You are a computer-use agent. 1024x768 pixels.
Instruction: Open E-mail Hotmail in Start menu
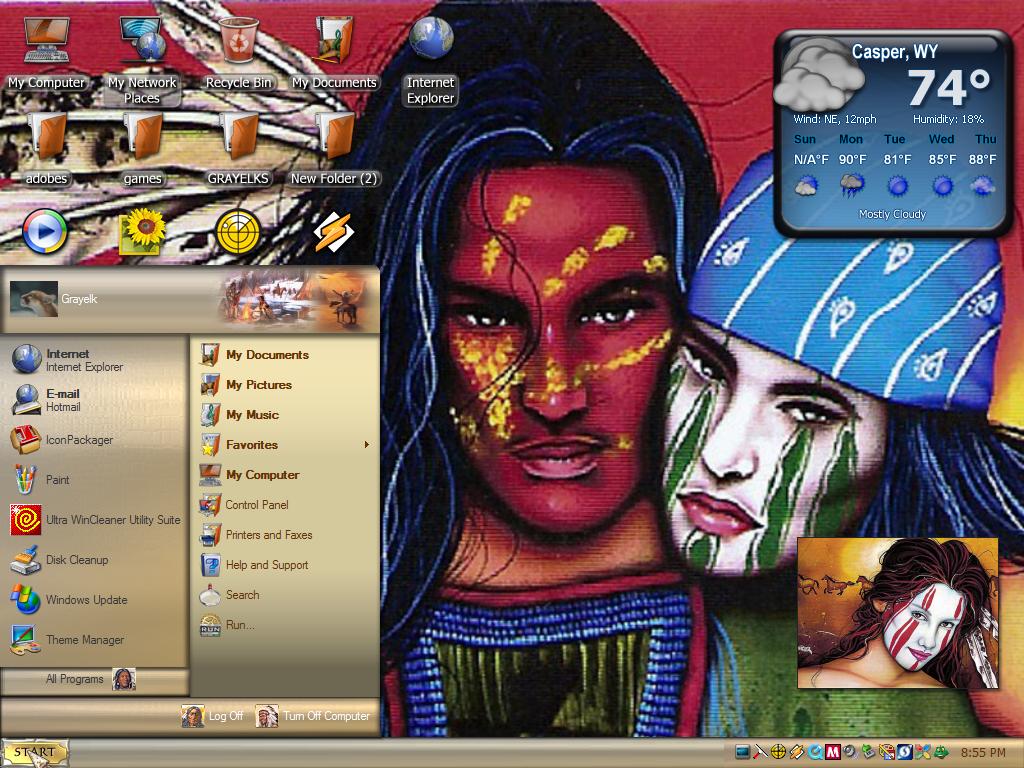(95, 400)
